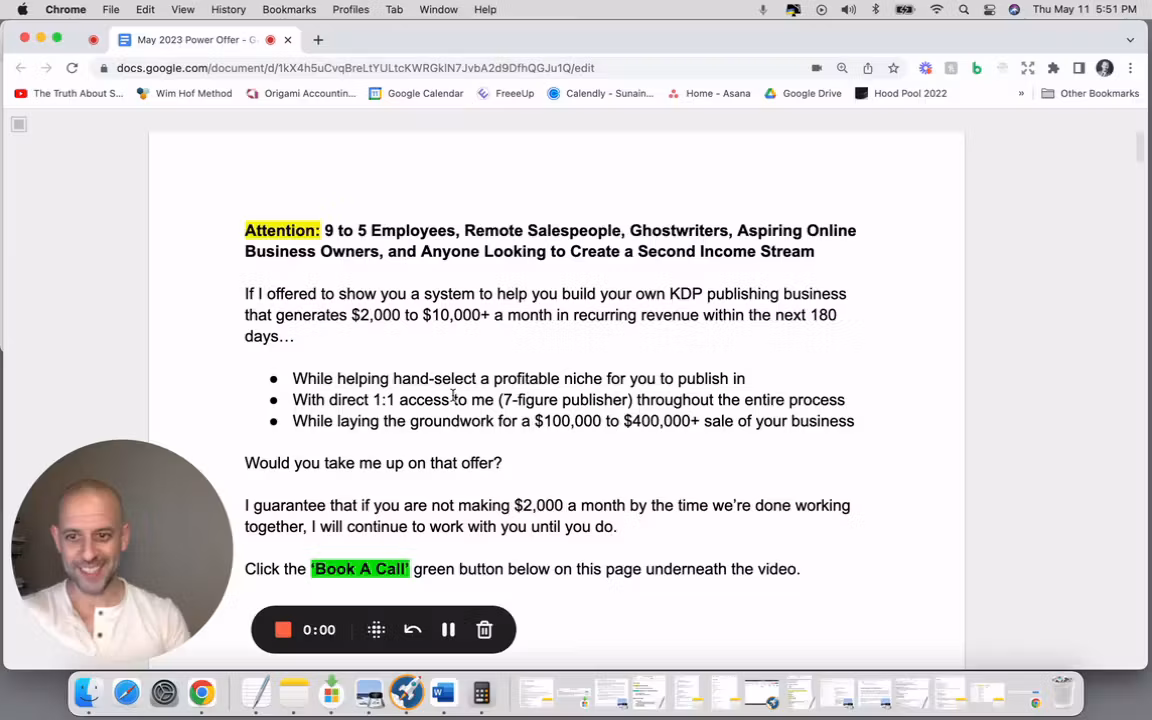Click the bookmarks overflow chevron
This screenshot has width=1152, height=720.
(x=1021, y=93)
